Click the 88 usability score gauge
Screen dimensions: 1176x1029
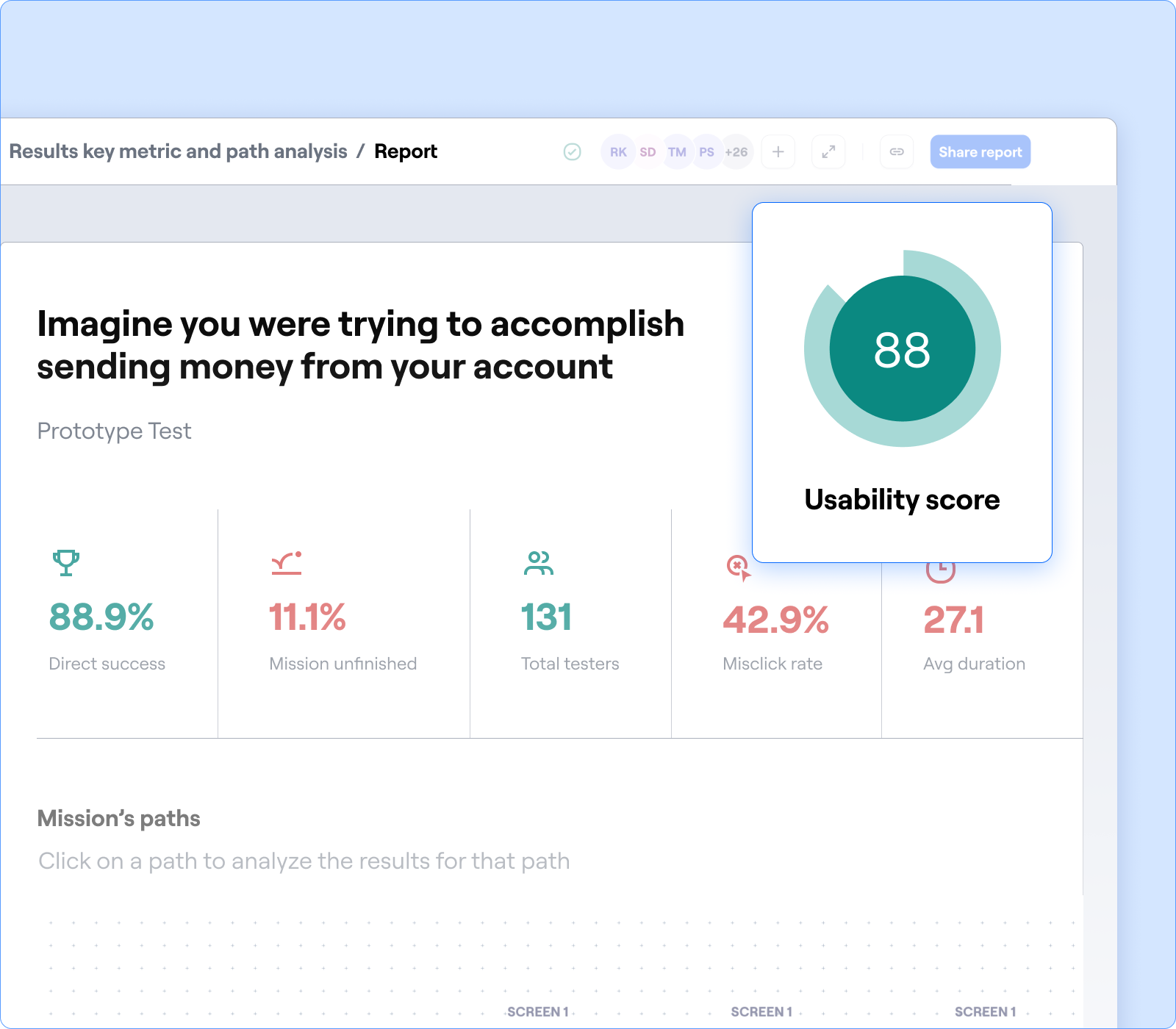click(x=903, y=348)
